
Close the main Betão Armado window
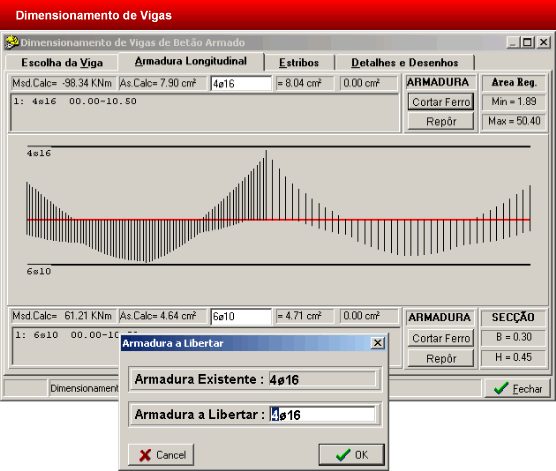(x=543, y=43)
